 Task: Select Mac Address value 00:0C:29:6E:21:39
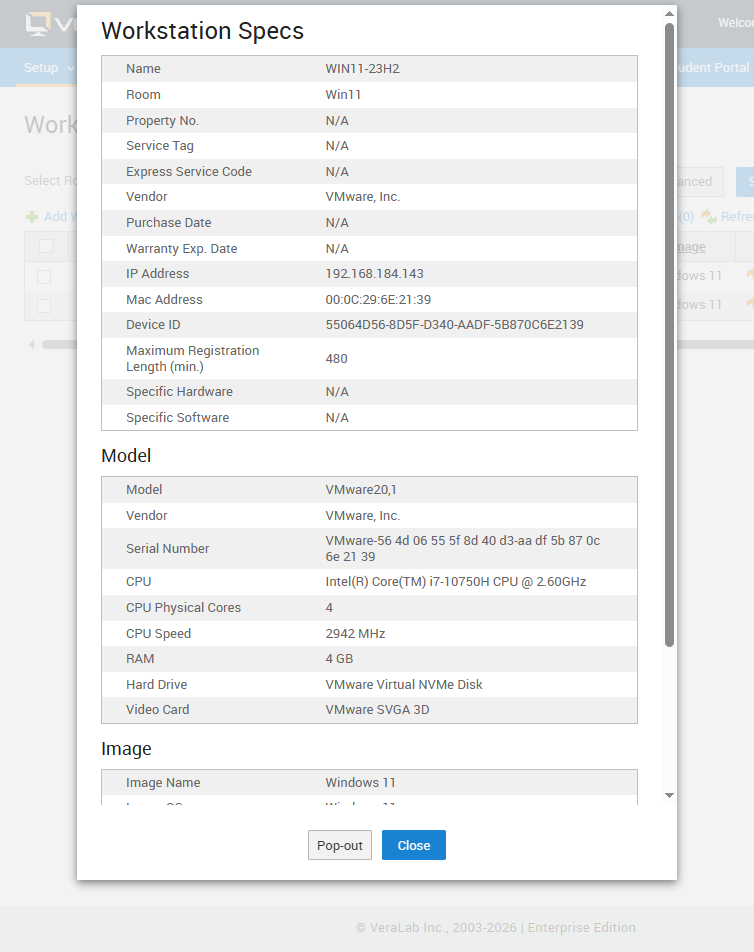(378, 299)
